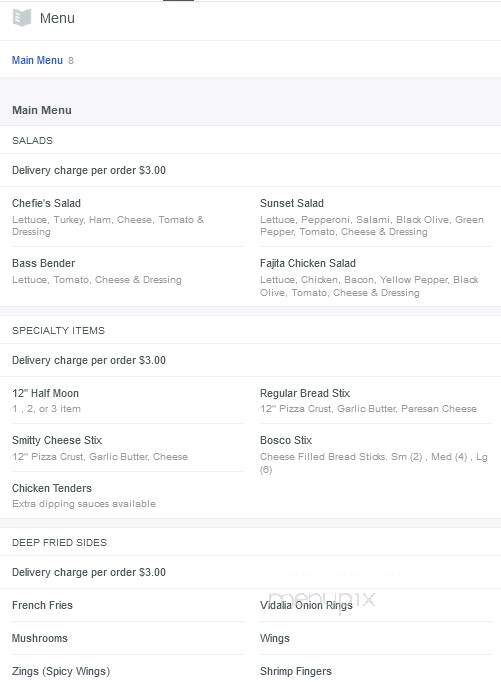Open the Regular Bread Stix item
501x682 pixels.
[305, 393]
